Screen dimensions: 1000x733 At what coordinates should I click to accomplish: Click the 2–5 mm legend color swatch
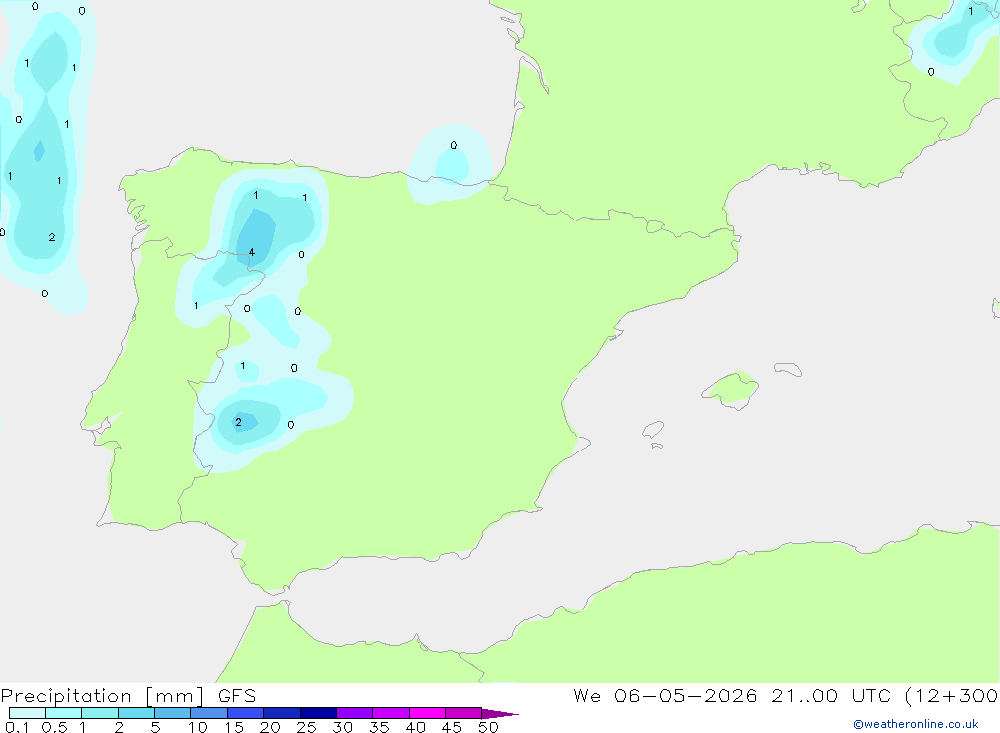pyautogui.click(x=136, y=713)
